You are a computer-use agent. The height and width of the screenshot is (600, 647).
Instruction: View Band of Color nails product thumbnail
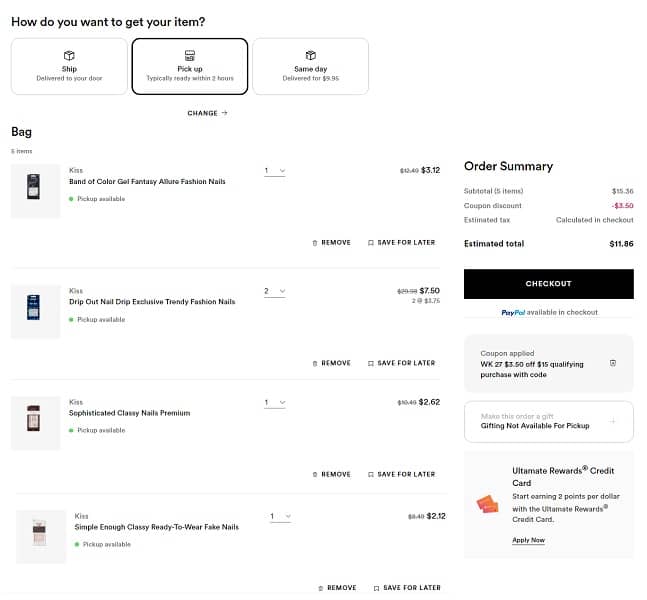(35, 190)
